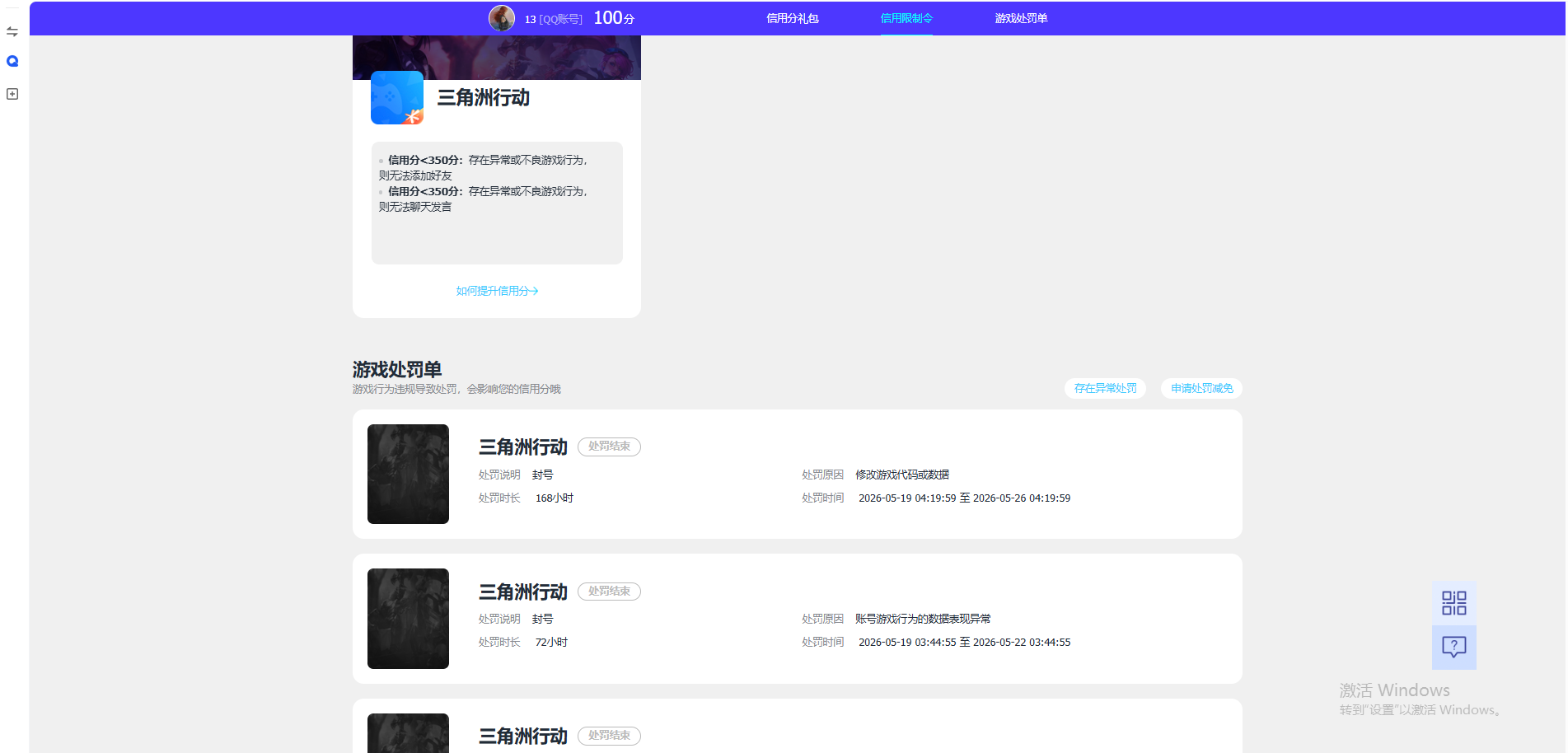The width and height of the screenshot is (1568, 753).
Task: Click the 13 [QQ账号] account label
Action: 553,19
